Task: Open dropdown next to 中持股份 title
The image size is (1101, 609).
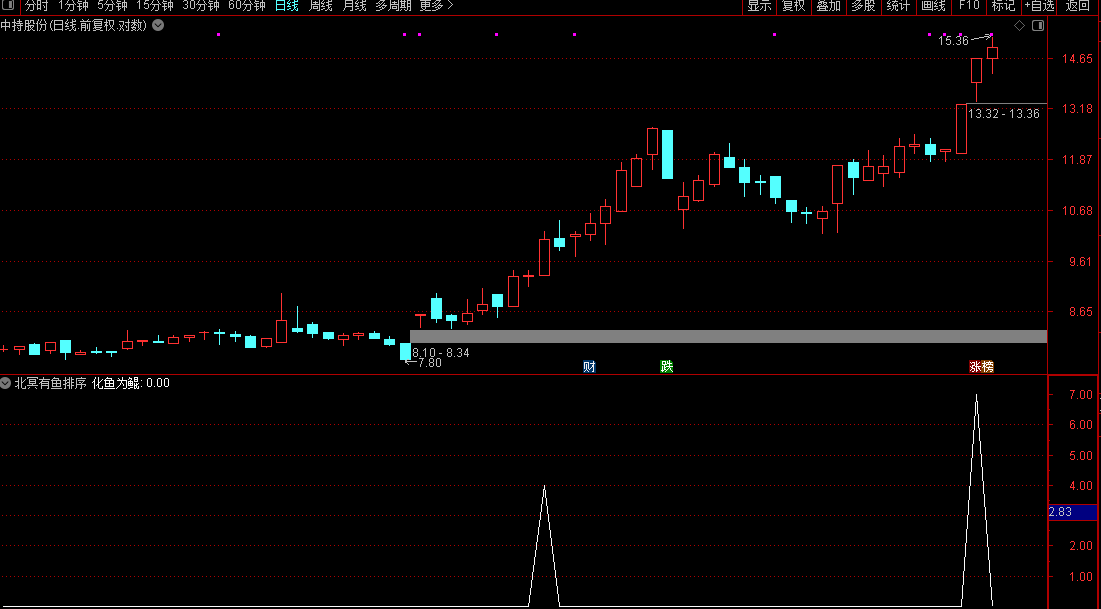Action: point(158,25)
